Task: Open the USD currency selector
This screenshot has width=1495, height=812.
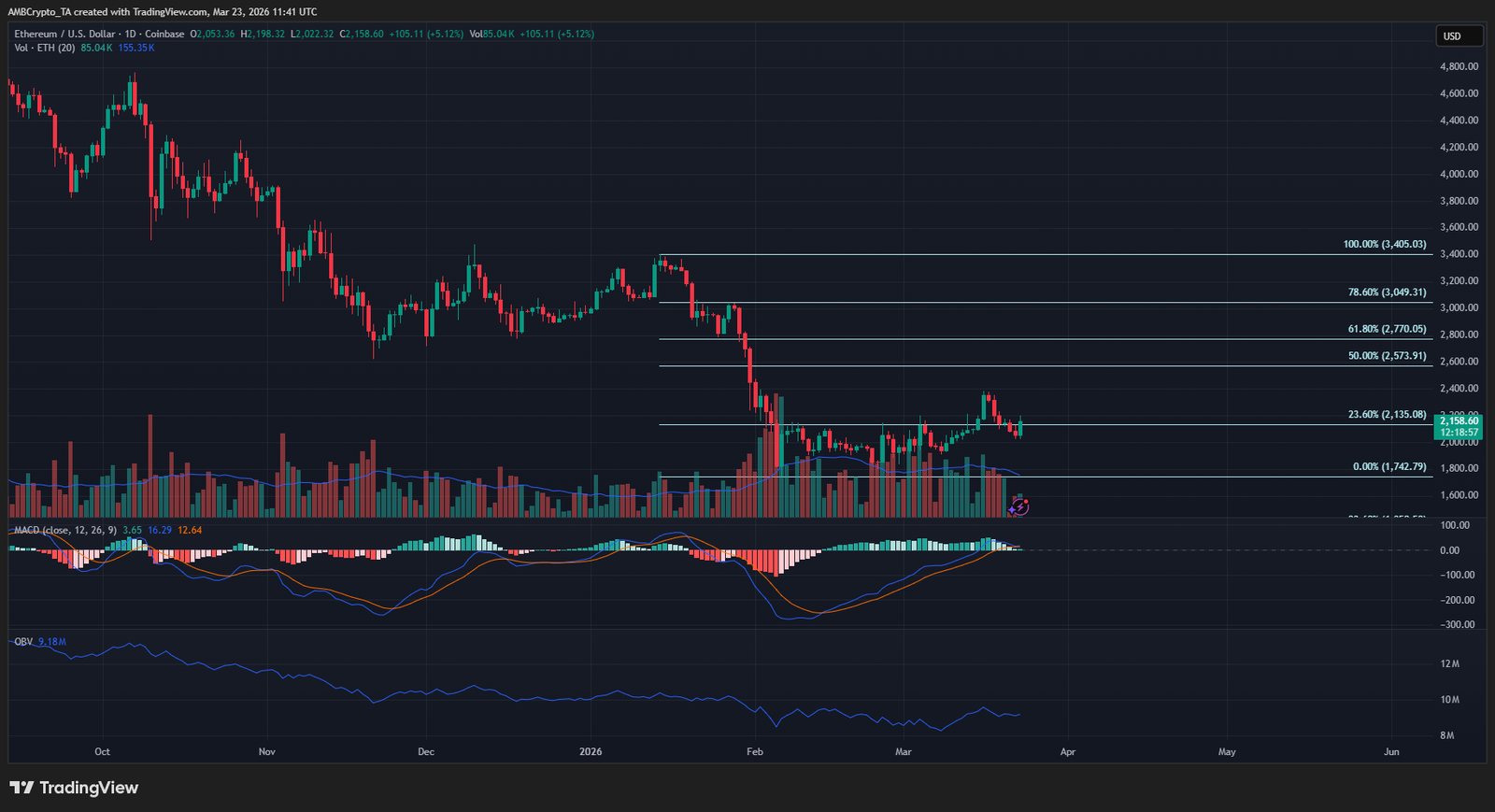Action: pyautogui.click(x=1459, y=36)
